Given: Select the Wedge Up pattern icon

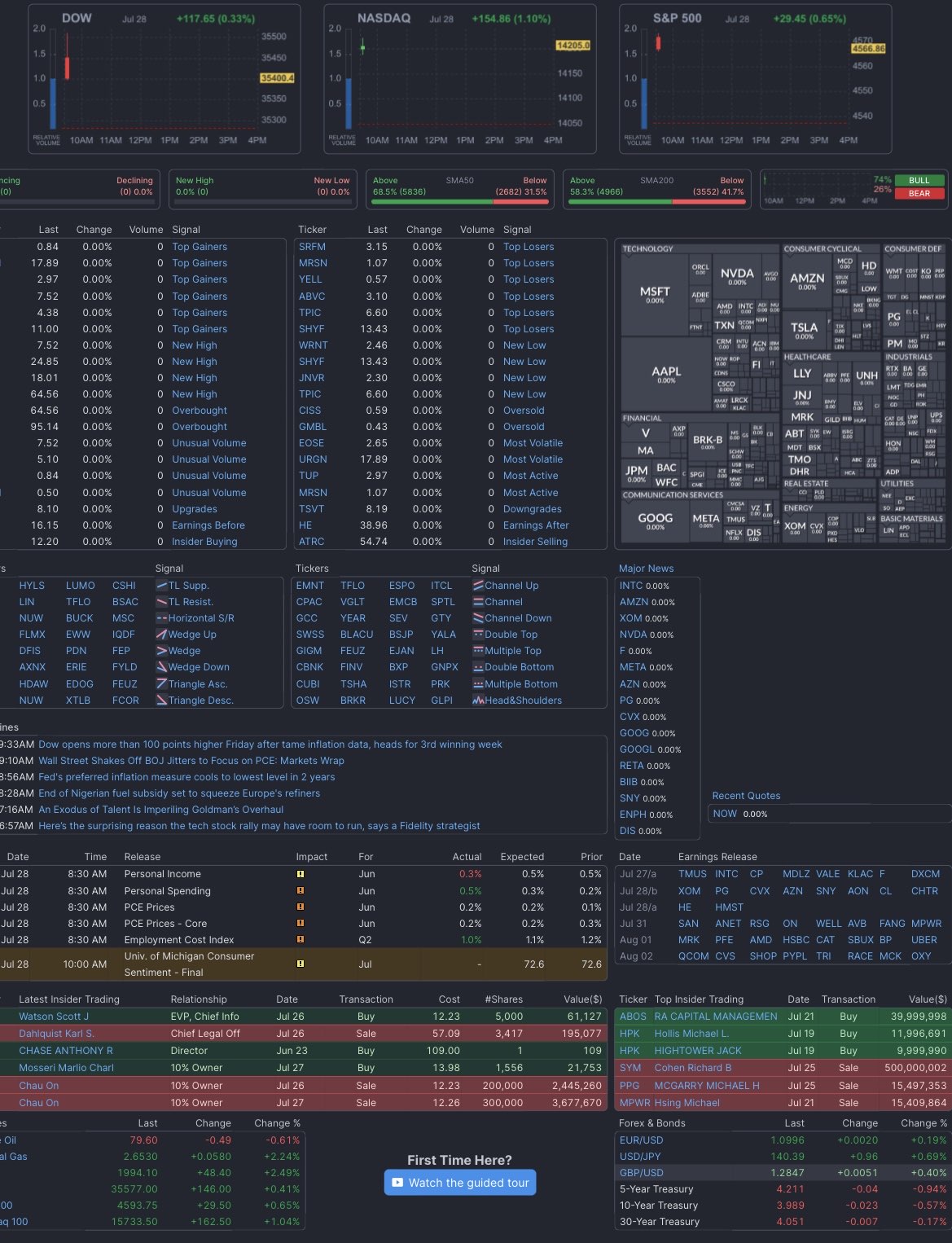Looking at the screenshot, I should click(161, 635).
